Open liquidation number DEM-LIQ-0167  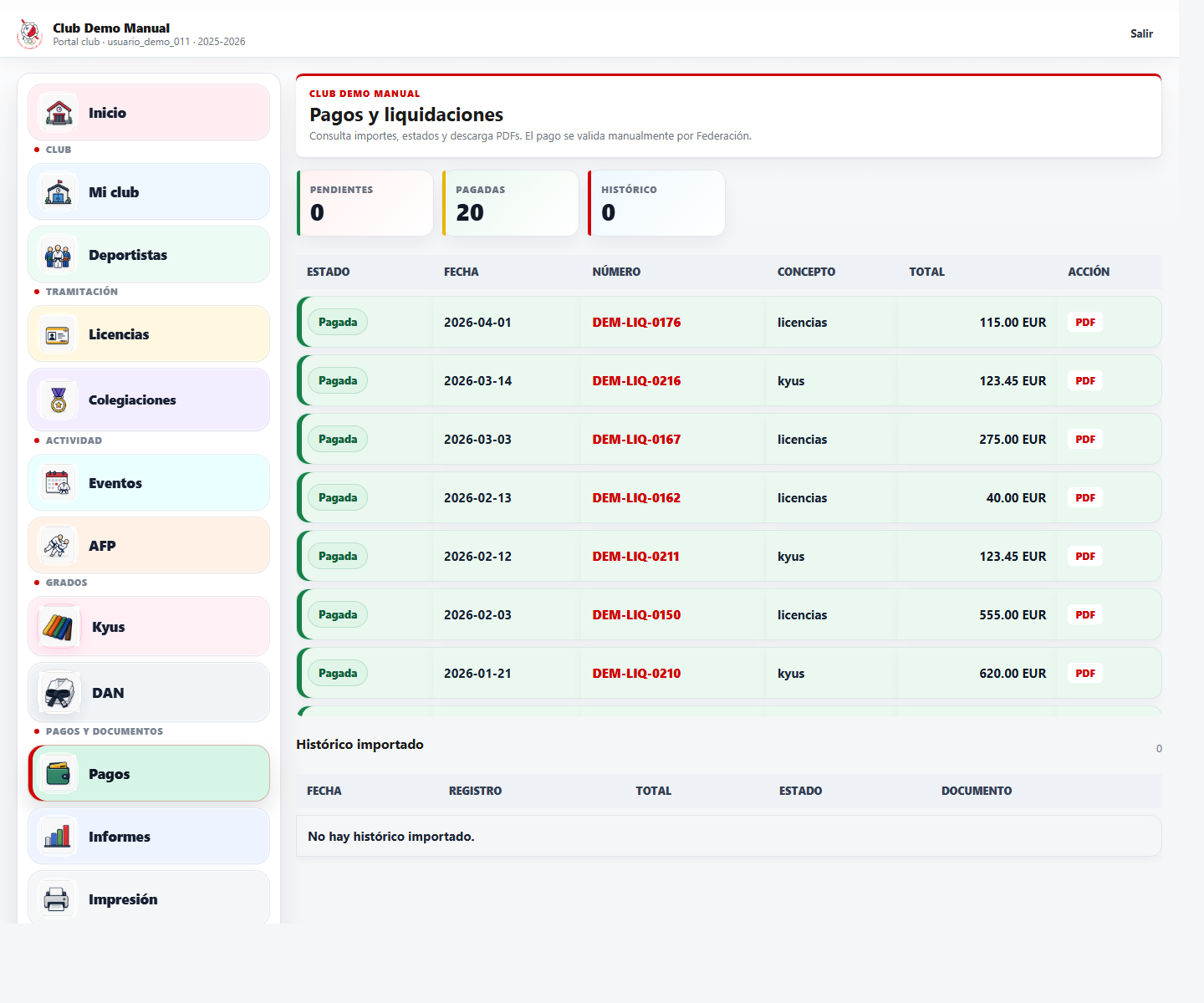click(636, 439)
